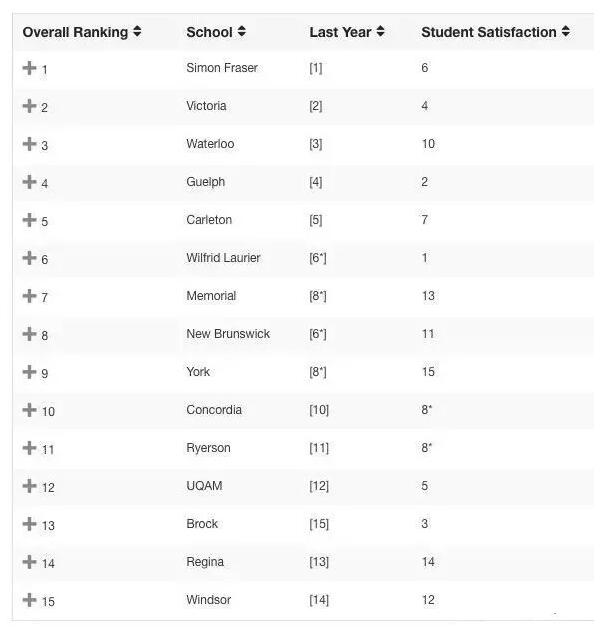Open rank 11 Ryerson row details
Viewport: 612px width, 637px height.
(x=30, y=447)
